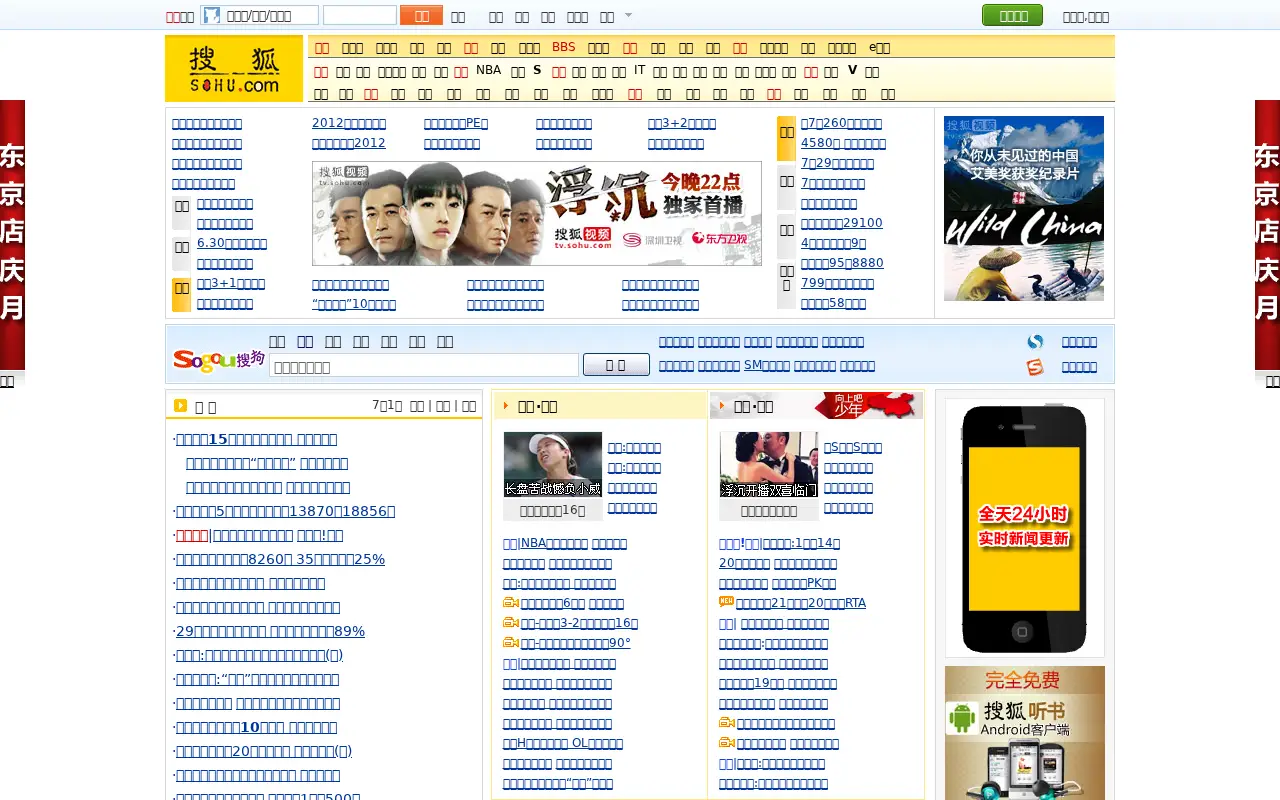Open the bold V navigation link
The image size is (1280, 800).
click(x=852, y=70)
